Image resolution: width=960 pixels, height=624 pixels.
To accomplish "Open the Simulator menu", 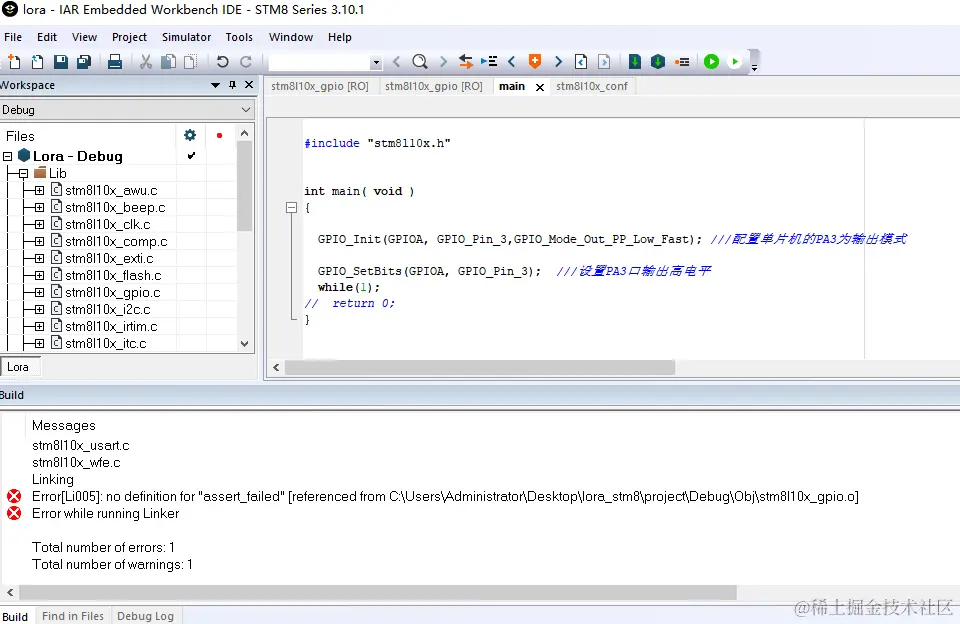I will pos(187,37).
